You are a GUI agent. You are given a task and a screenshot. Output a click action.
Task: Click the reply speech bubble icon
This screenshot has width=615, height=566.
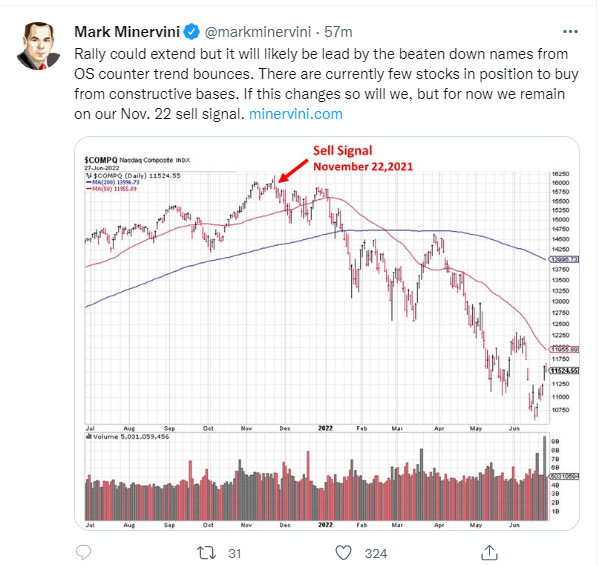coord(85,552)
